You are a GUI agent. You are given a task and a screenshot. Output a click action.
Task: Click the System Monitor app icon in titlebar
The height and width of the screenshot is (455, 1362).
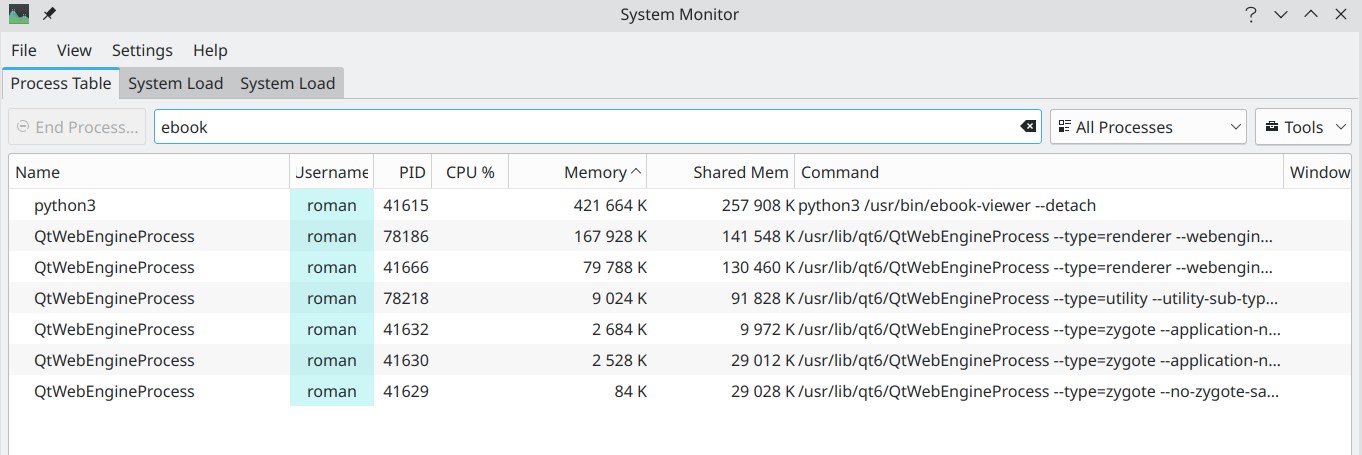pyautogui.click(x=19, y=14)
